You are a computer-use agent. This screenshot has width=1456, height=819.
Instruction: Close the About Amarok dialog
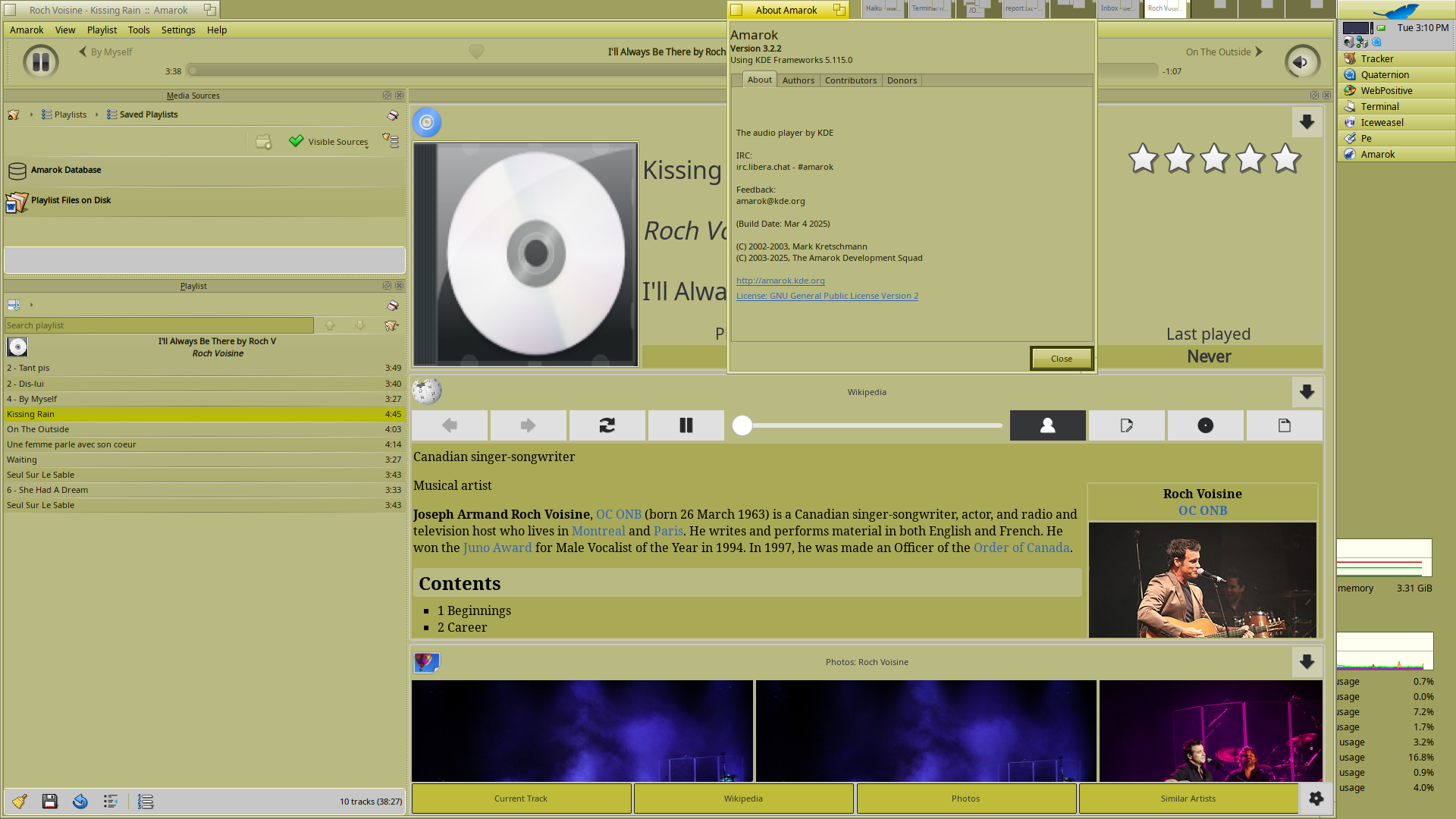[1062, 359]
